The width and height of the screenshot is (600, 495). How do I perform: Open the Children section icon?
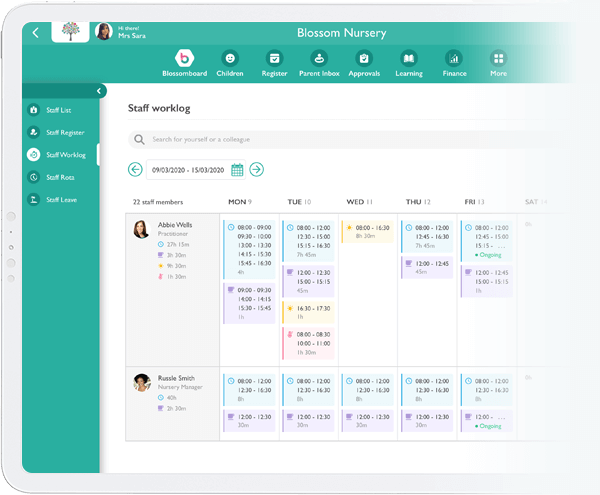click(230, 58)
